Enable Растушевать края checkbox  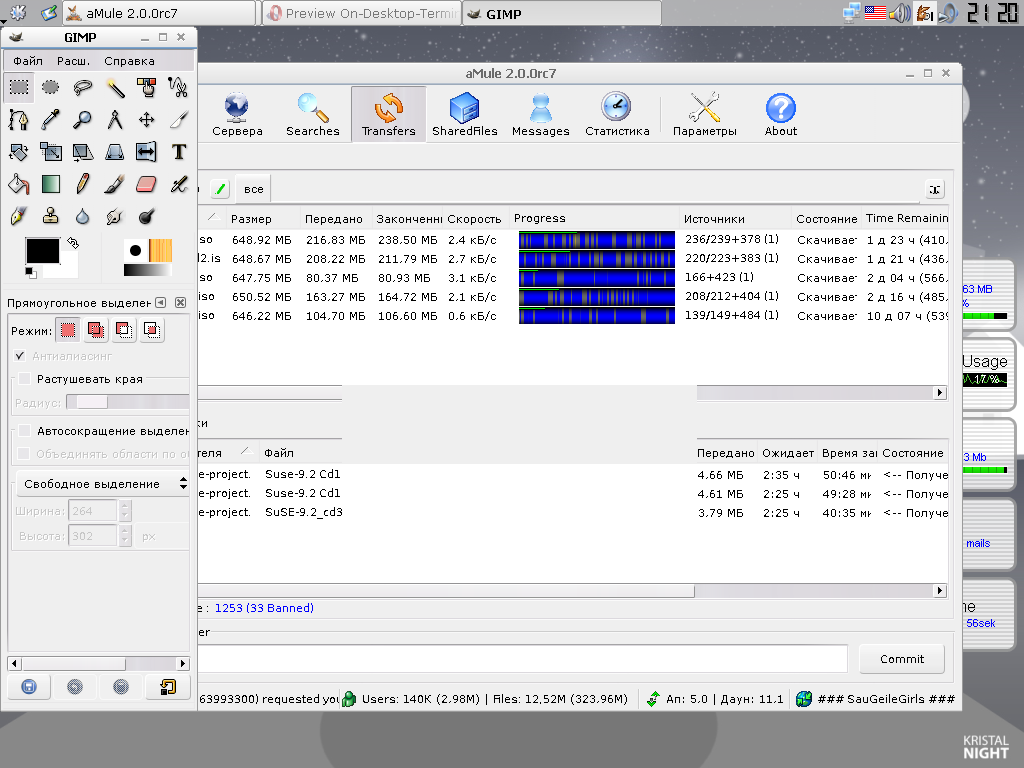point(25,379)
